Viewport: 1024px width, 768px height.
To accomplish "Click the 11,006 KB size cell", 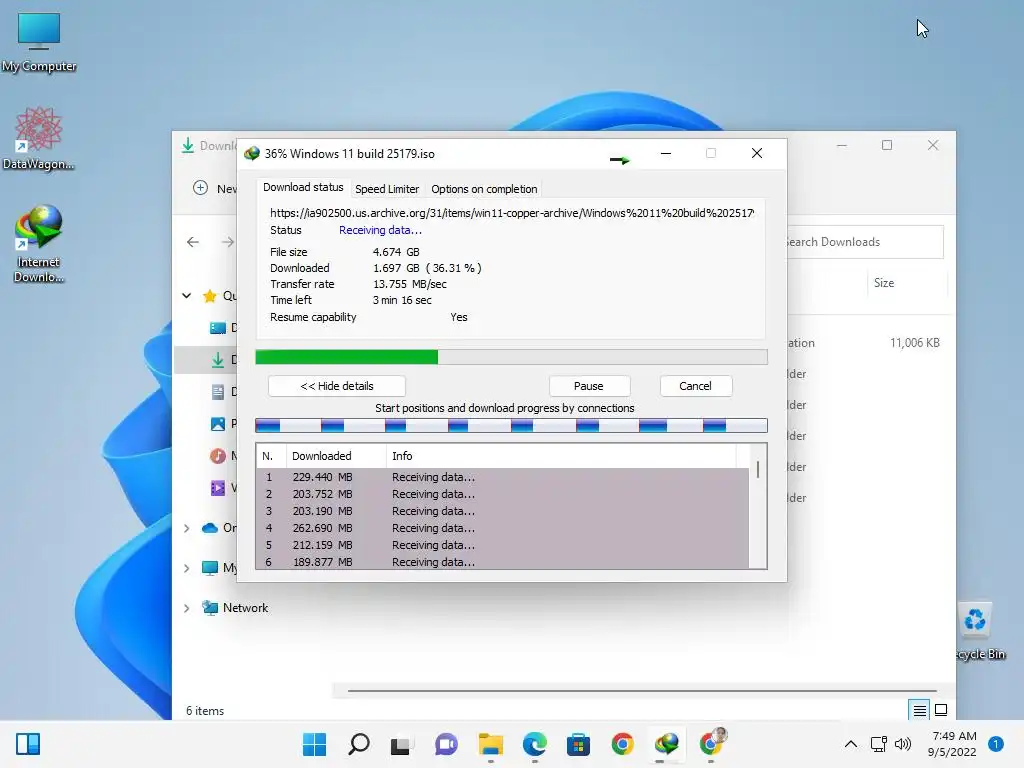I will pos(914,343).
